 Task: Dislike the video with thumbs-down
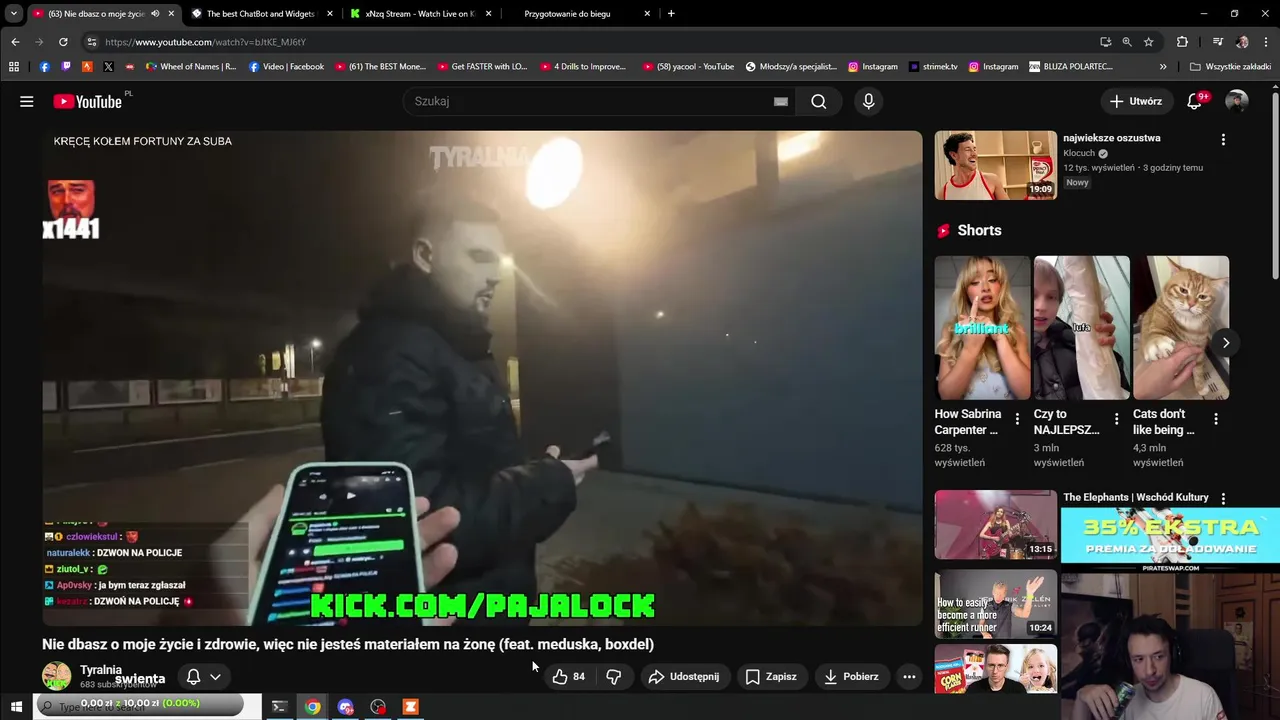click(614, 677)
